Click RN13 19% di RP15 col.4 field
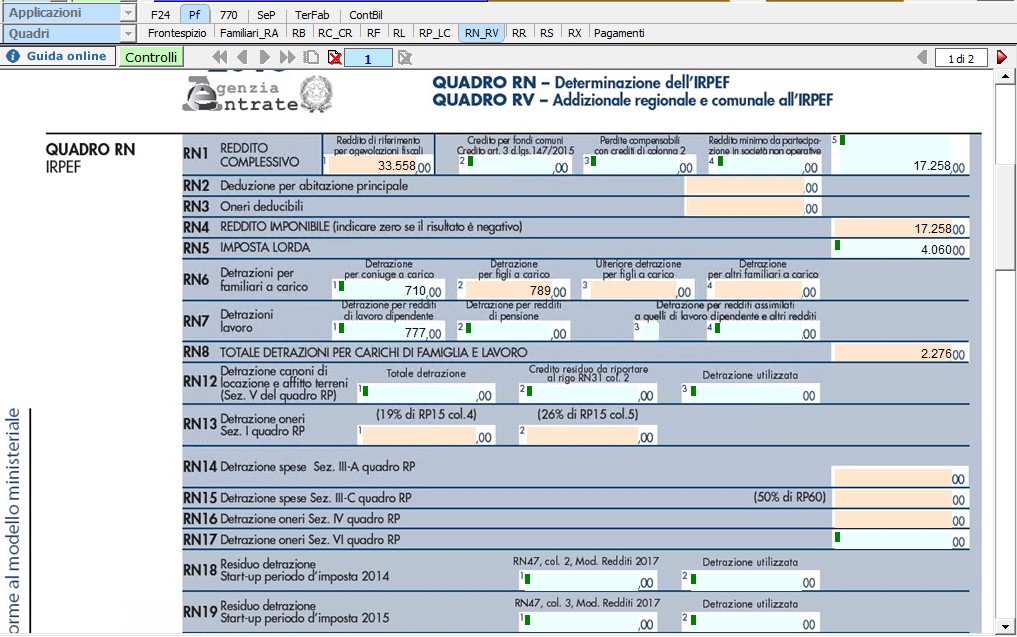The height and width of the screenshot is (637, 1017). [425, 435]
